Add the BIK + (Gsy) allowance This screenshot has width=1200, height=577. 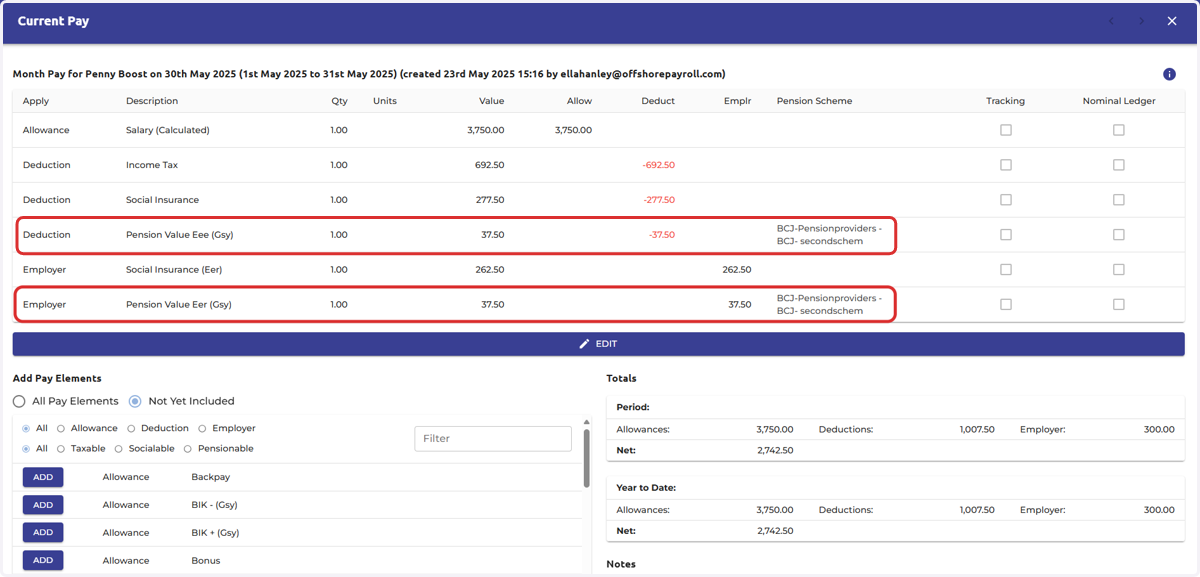(43, 533)
